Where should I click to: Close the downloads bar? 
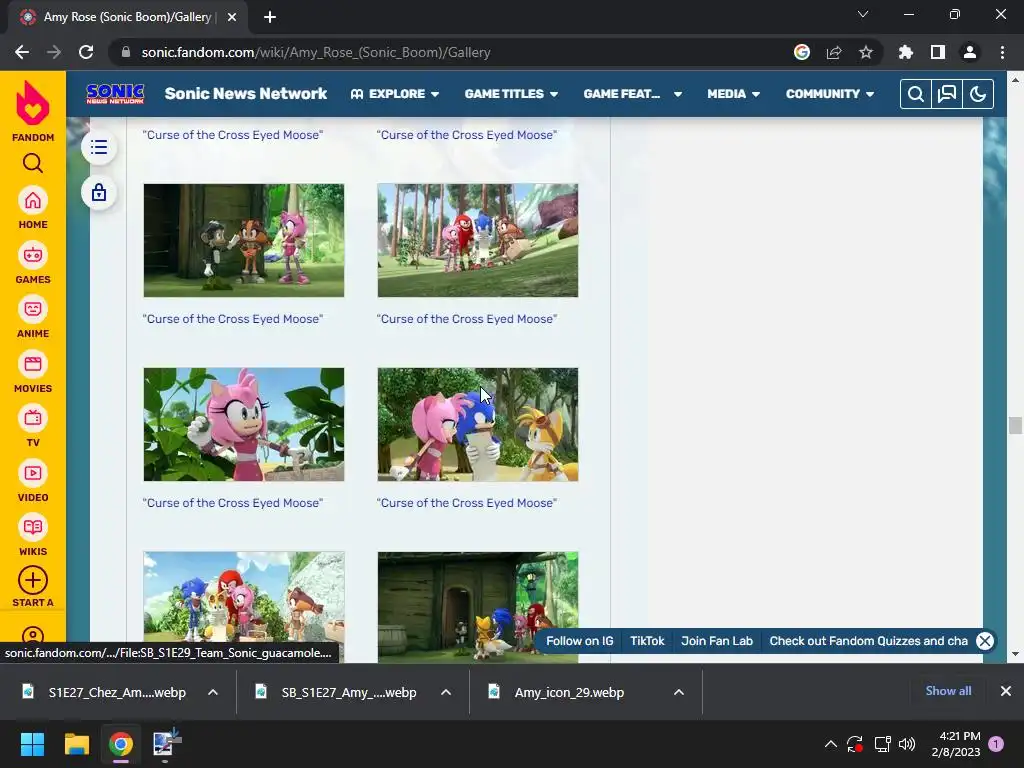[1006, 691]
